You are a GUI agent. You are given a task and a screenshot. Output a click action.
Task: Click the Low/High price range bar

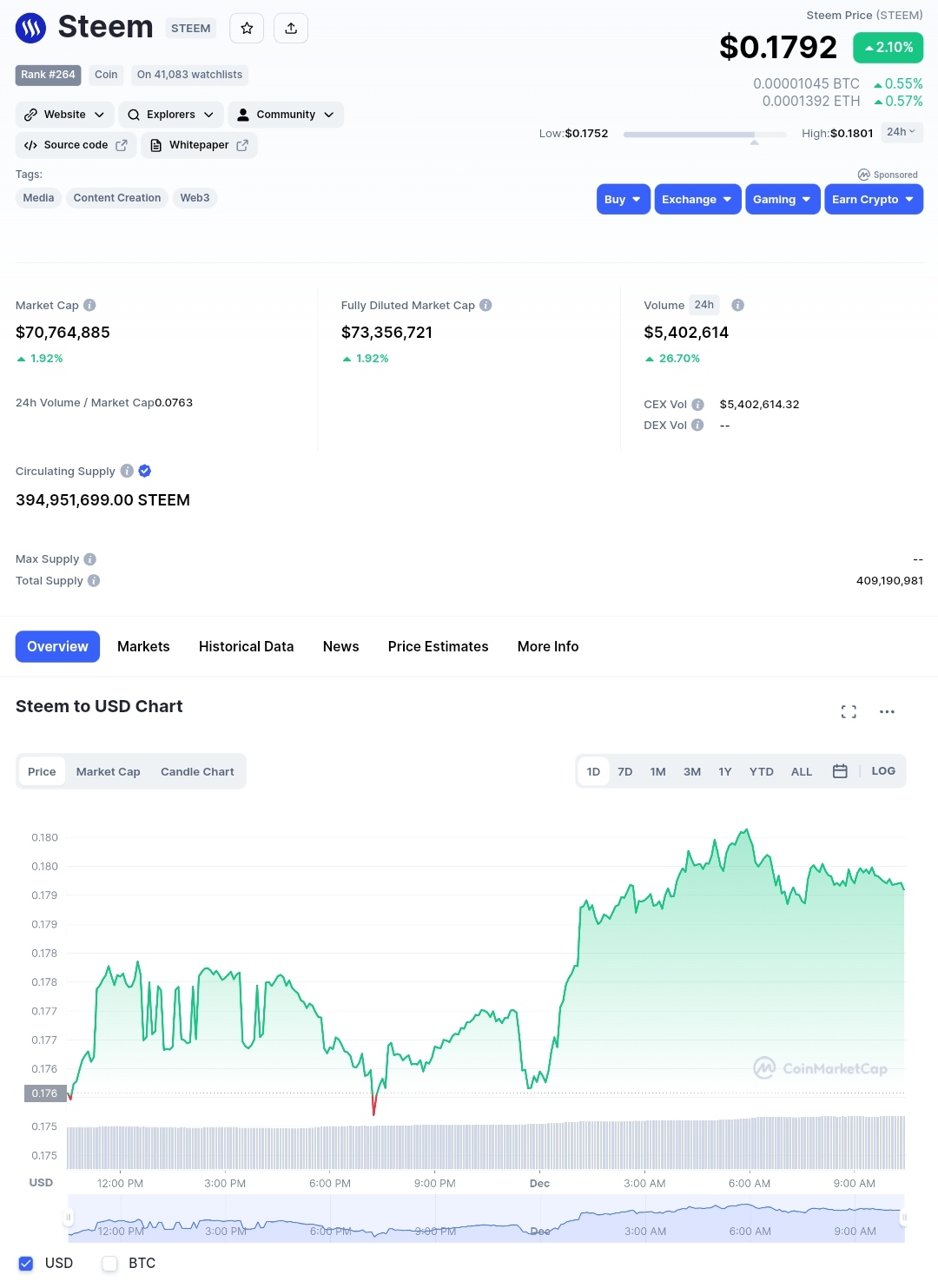(x=704, y=135)
